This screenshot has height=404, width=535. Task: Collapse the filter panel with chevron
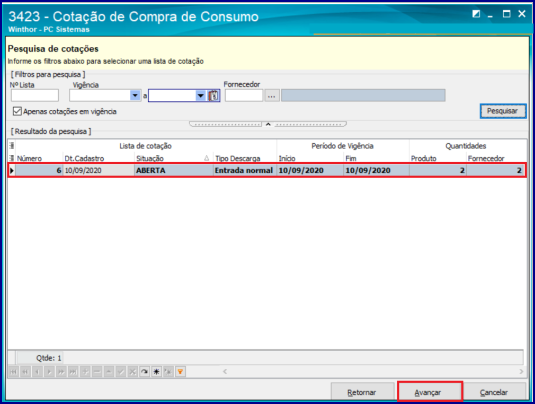point(268,124)
